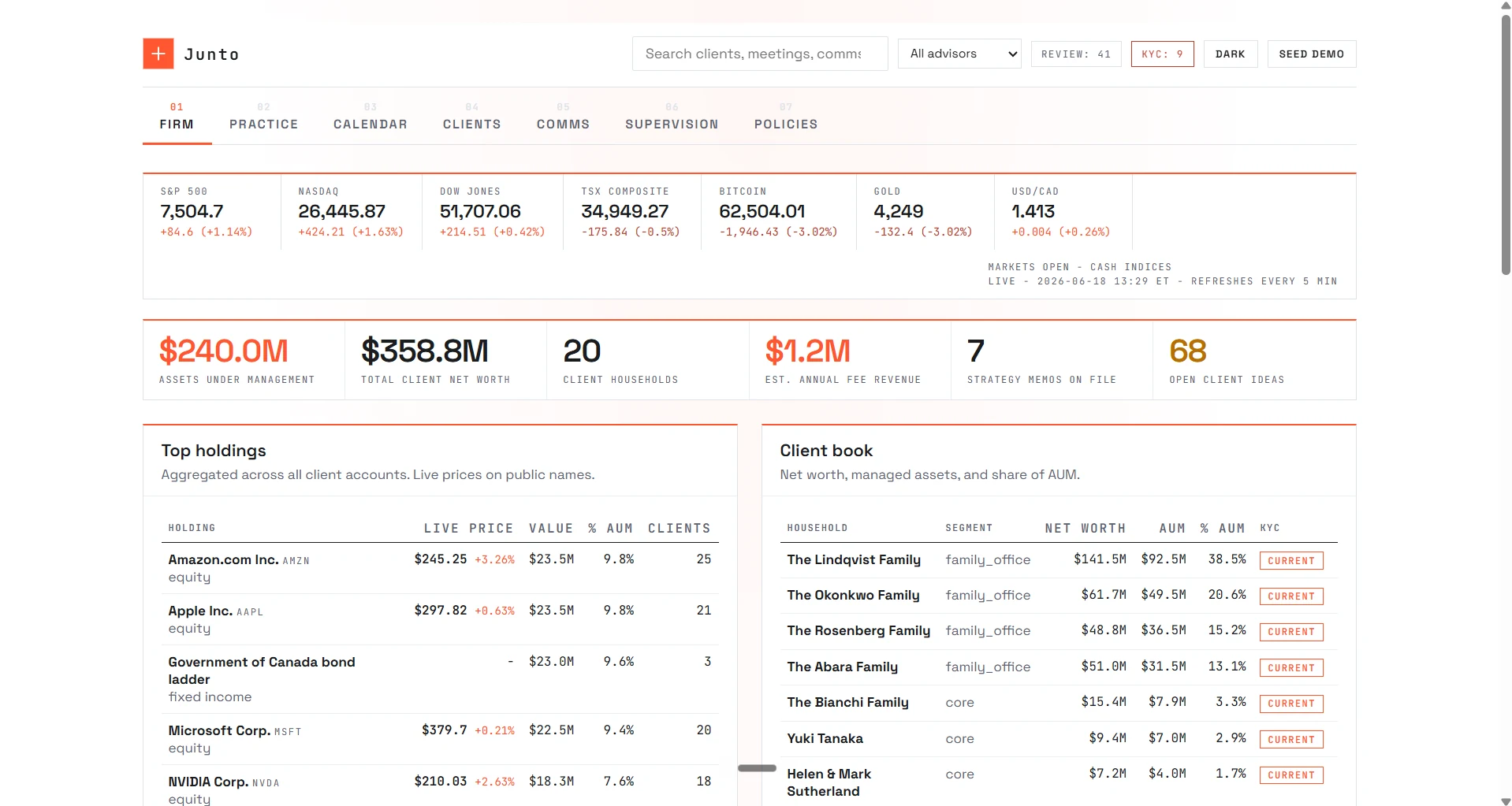Click CURRENT KYC badge for The Okonkwo Family
Screen dimensions: 1512x806
pos(1290,596)
